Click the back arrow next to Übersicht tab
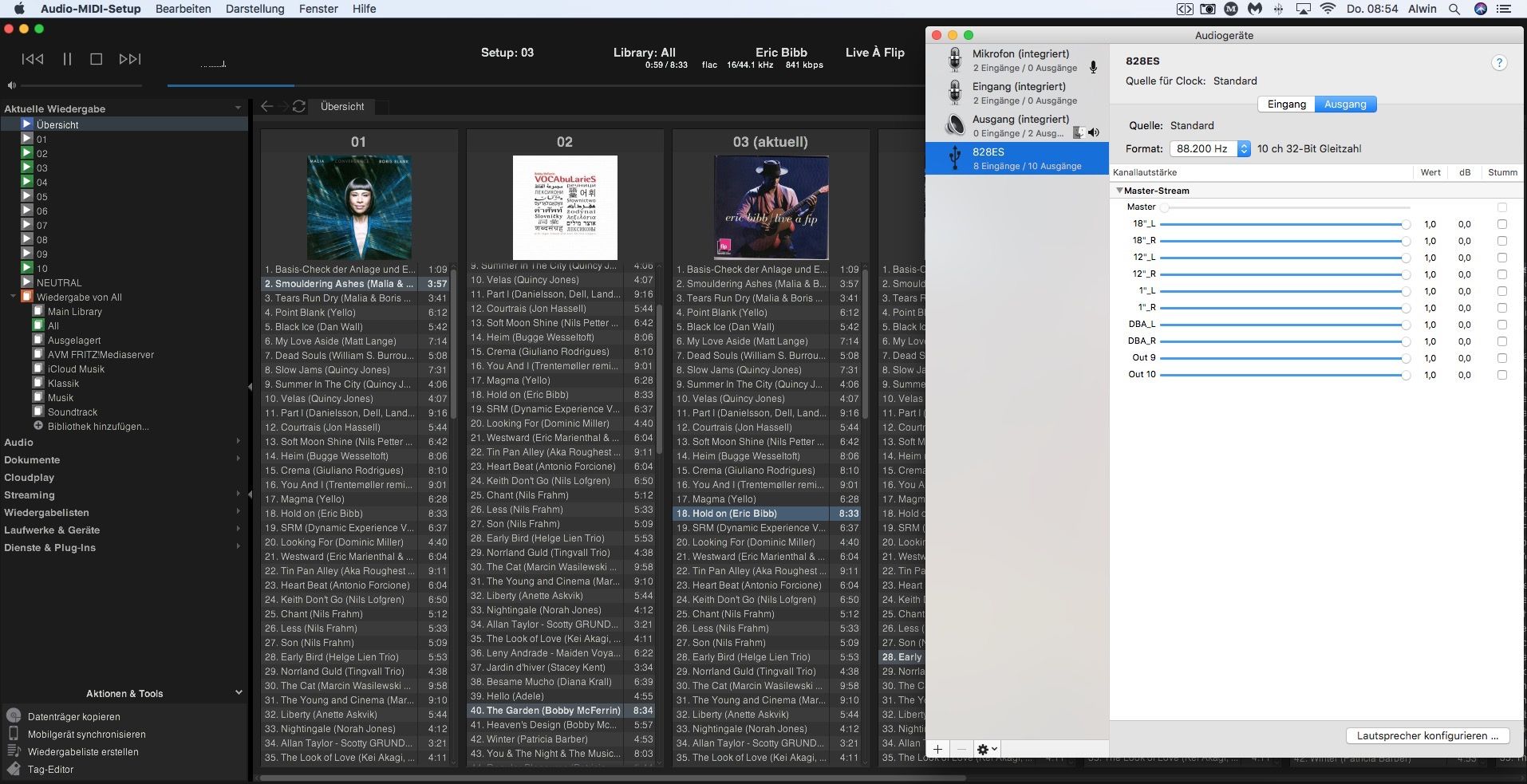This screenshot has width=1527, height=784. coord(267,106)
